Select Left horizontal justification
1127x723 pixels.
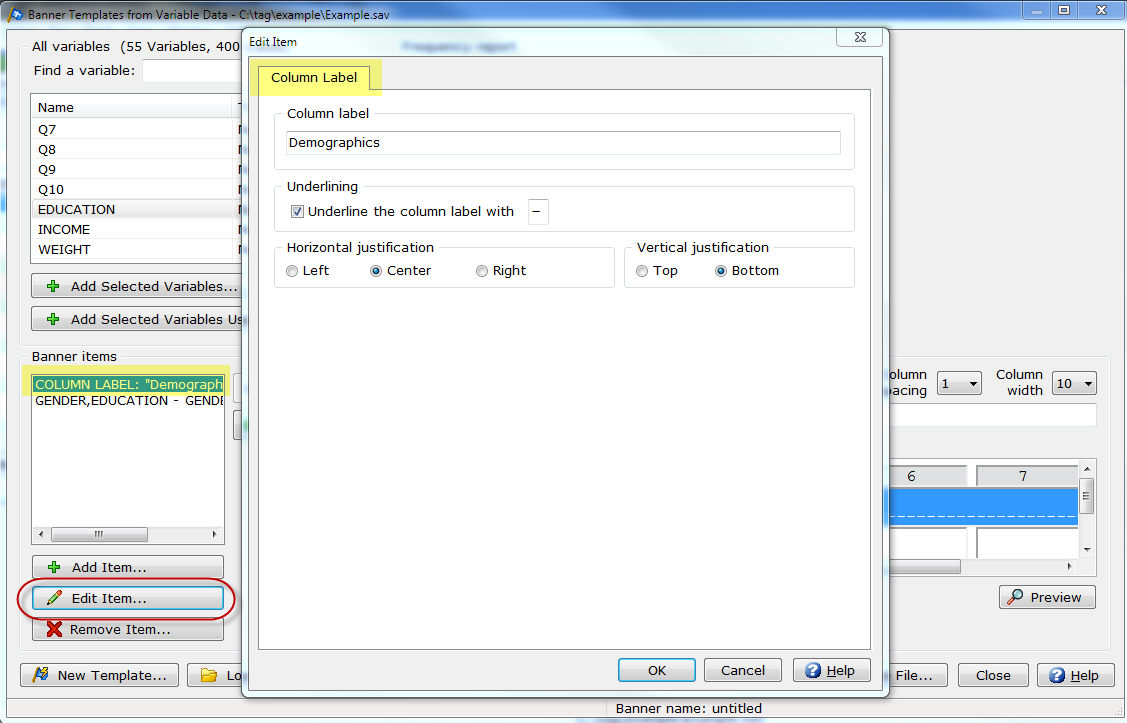click(x=292, y=271)
